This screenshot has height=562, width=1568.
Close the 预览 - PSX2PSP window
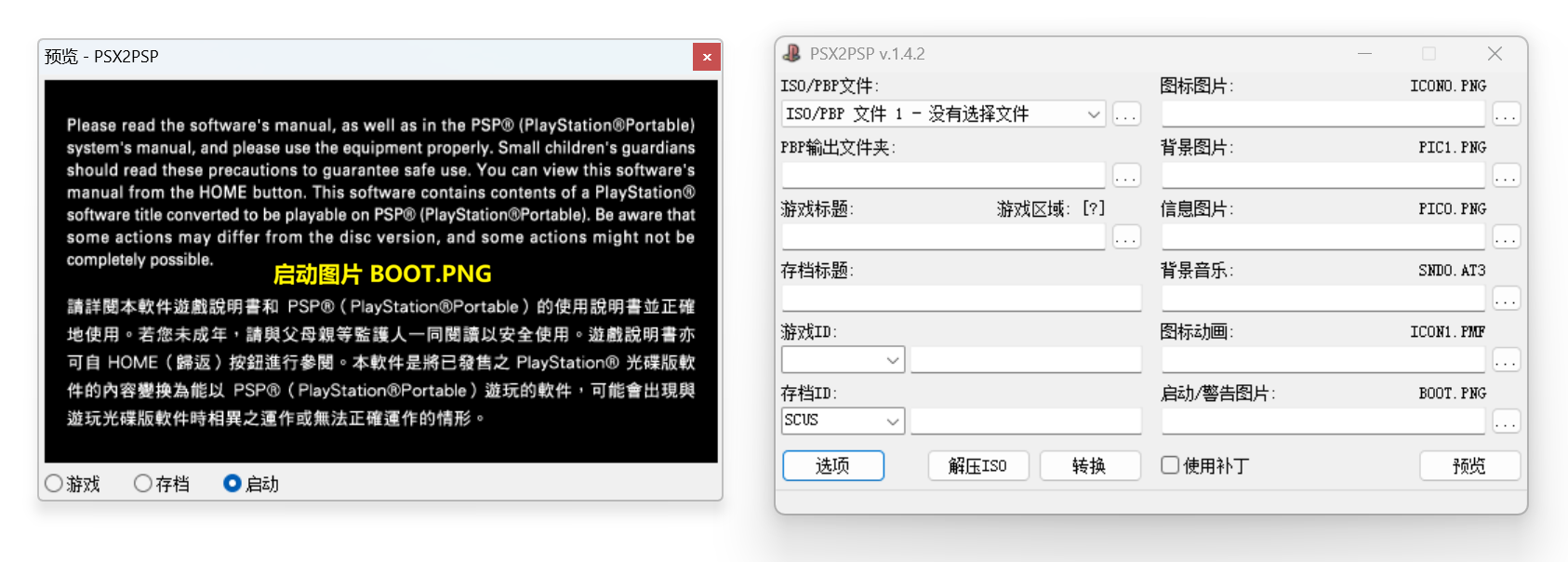[x=707, y=57]
